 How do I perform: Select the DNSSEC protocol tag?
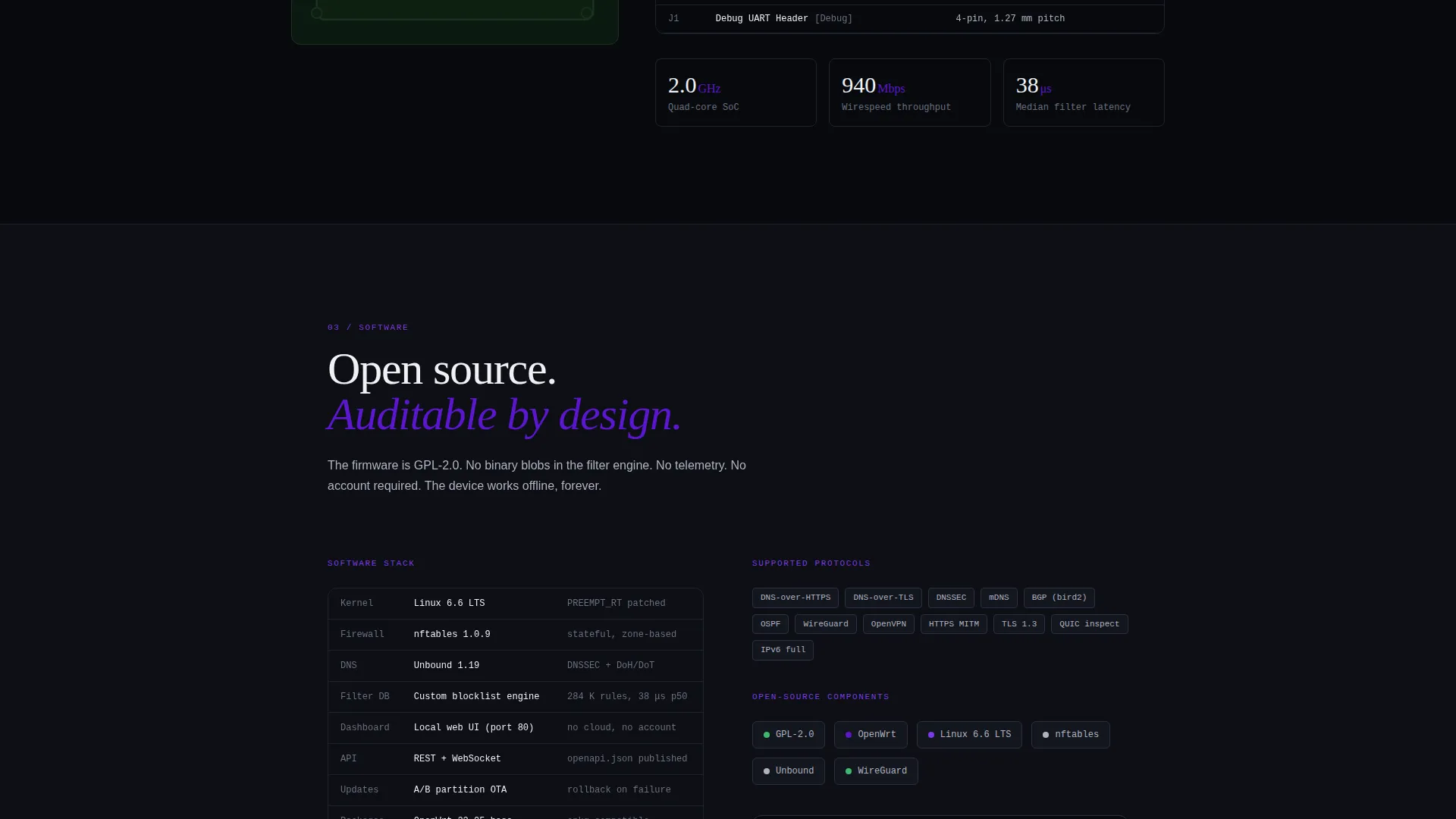[951, 598]
